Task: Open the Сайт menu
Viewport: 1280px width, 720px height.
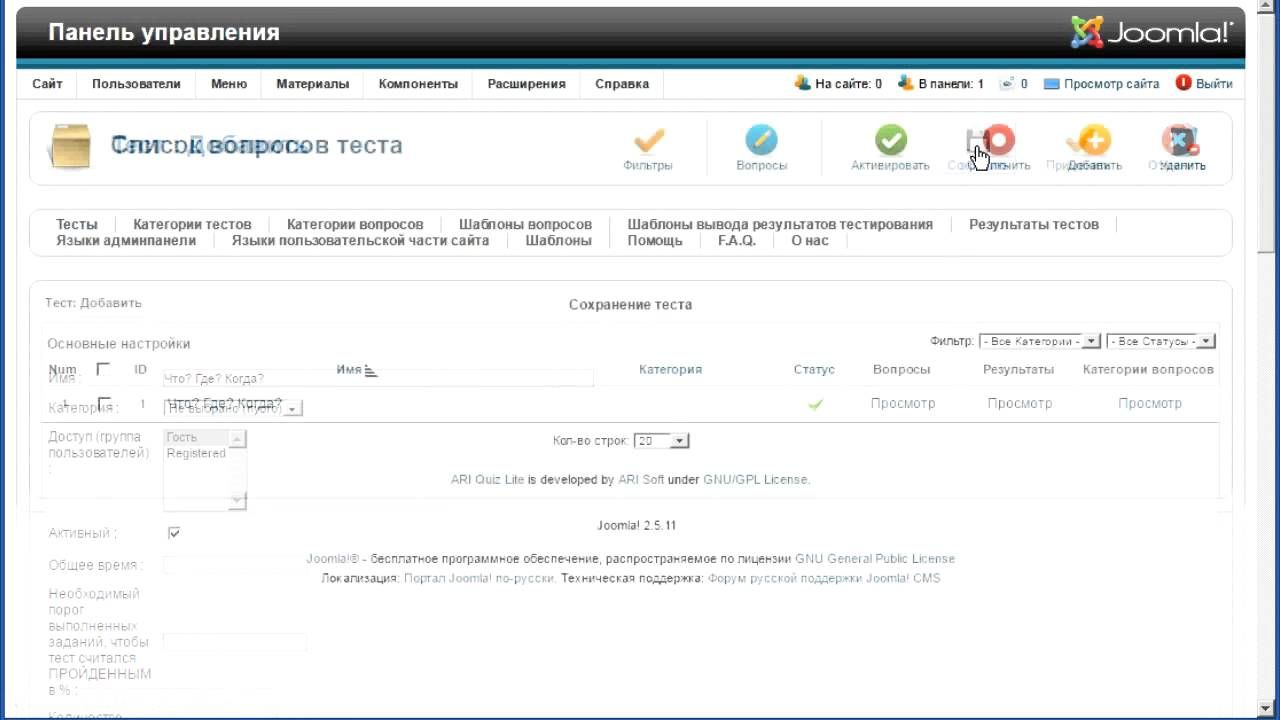Action: (47, 84)
